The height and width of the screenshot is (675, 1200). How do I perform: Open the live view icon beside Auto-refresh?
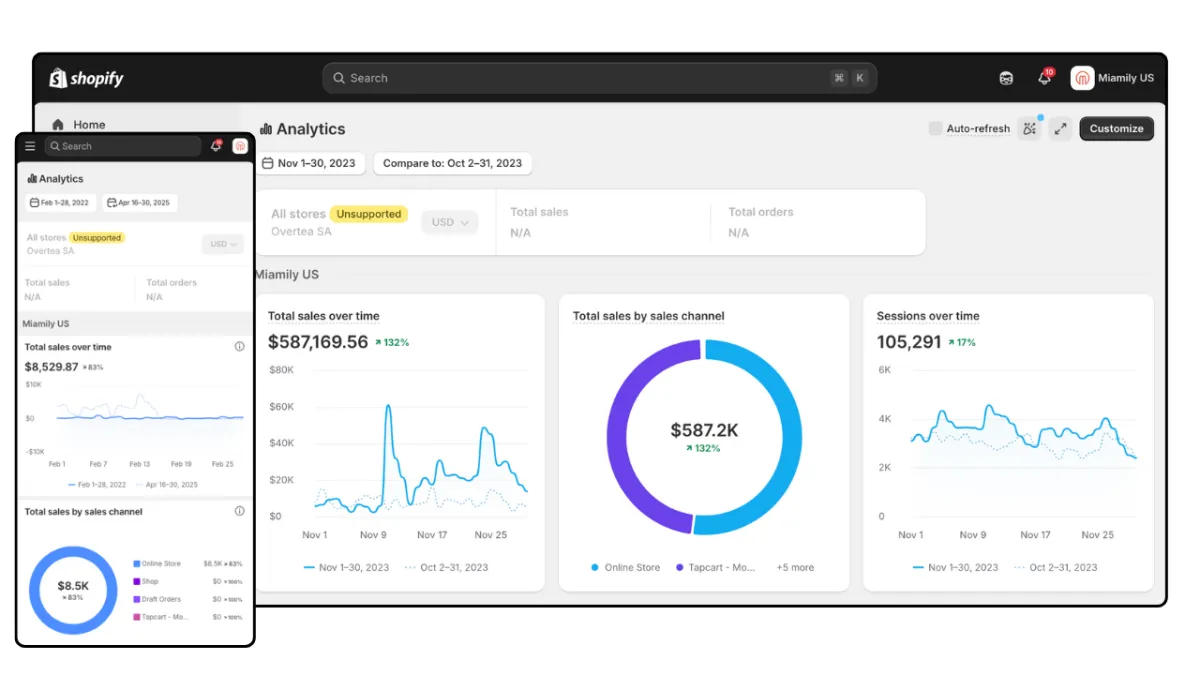point(1029,128)
